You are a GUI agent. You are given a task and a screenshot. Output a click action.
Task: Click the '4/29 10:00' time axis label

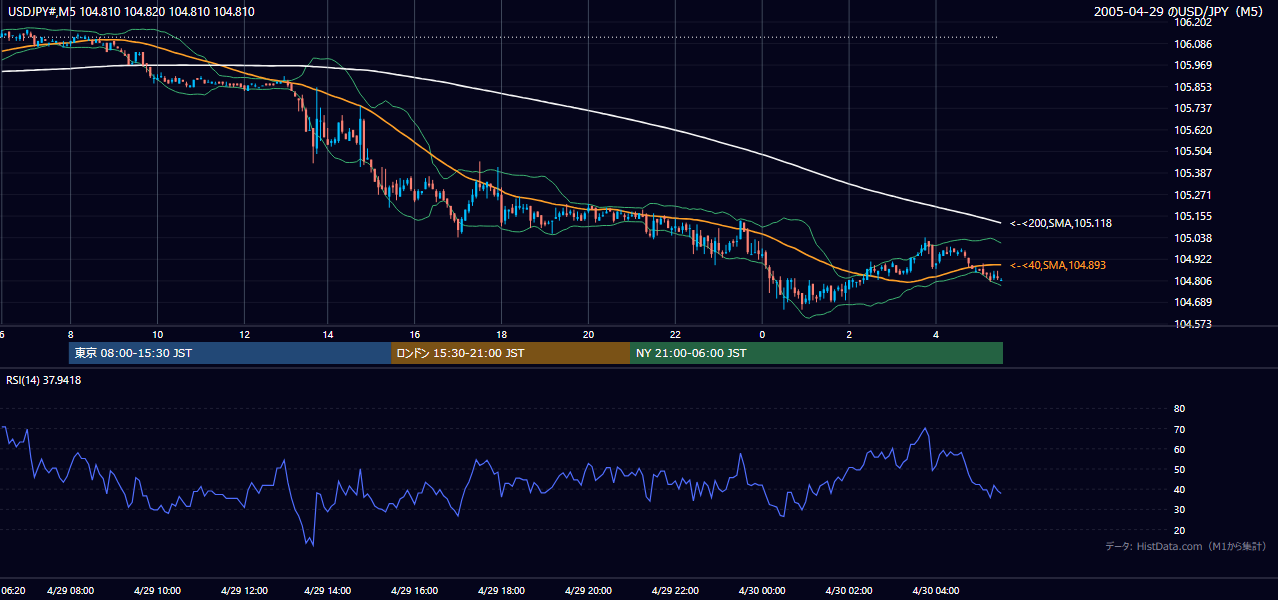(156, 591)
